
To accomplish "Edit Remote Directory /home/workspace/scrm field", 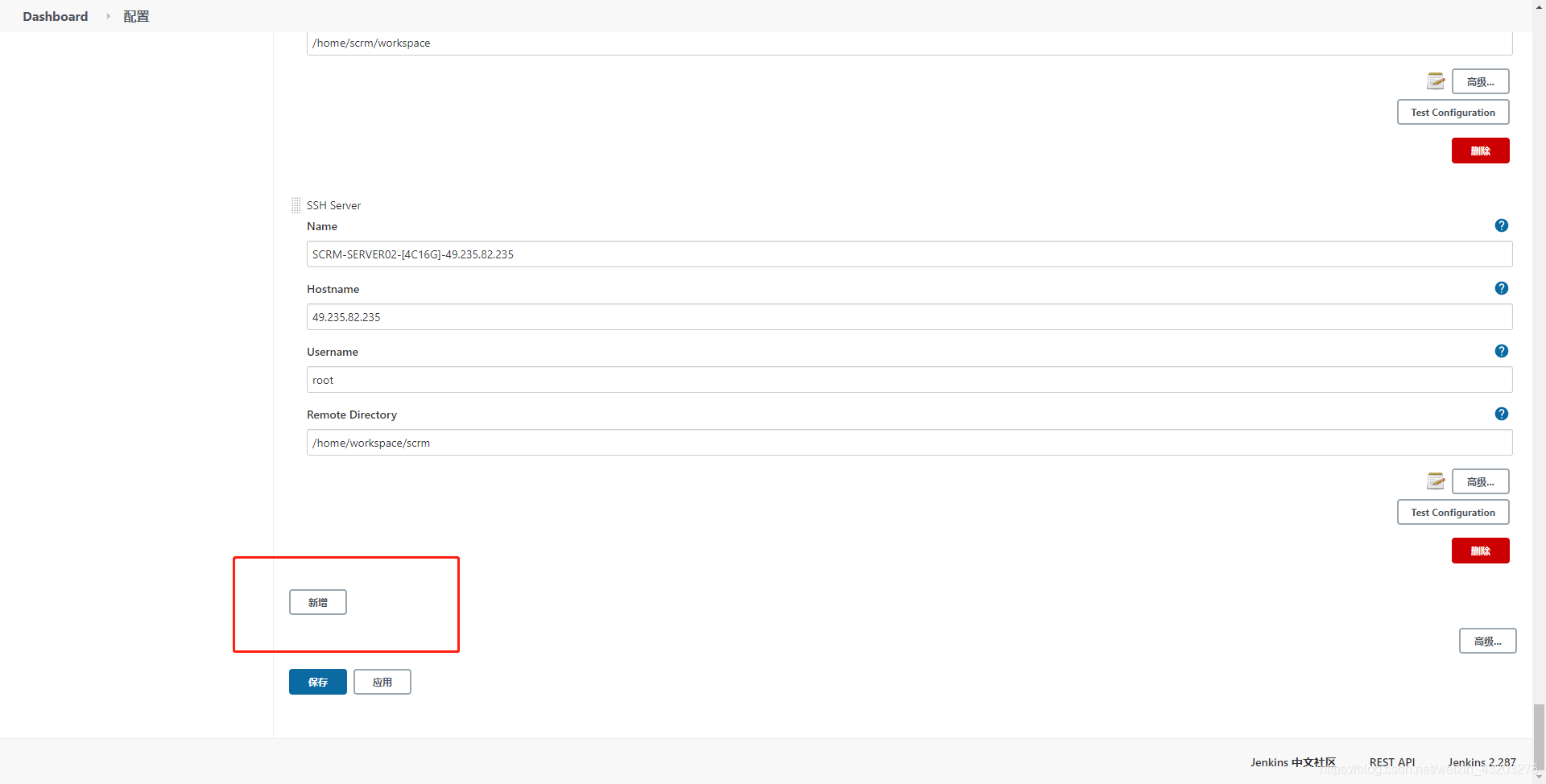I will click(909, 443).
